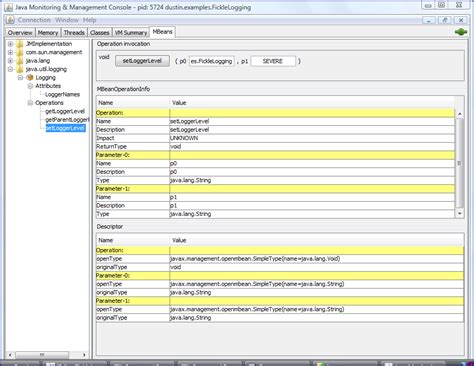Expand the JMImplementation tree node
Image resolution: width=474 pixels, height=366 pixels.
10,44
